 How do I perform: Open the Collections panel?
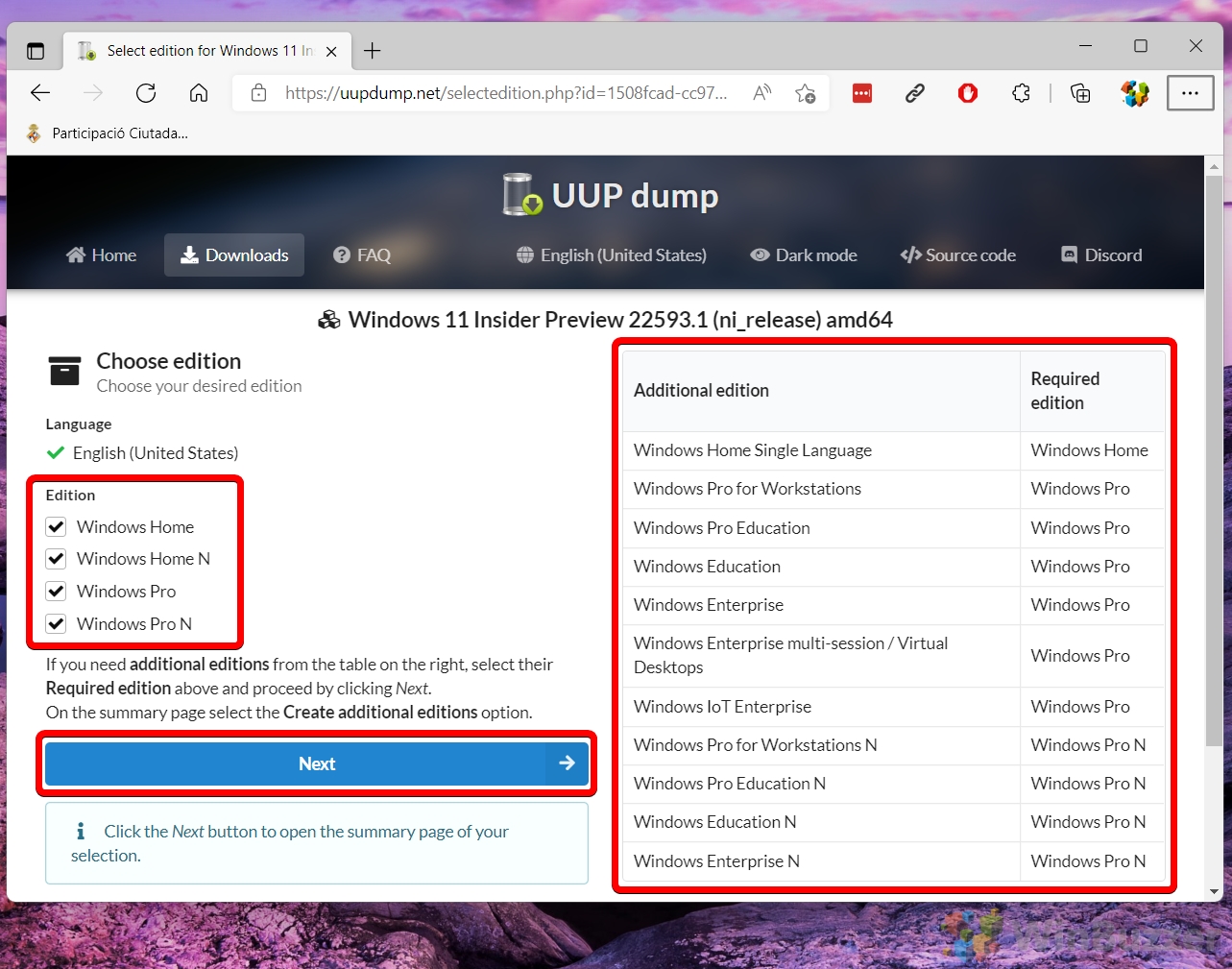[x=1081, y=93]
